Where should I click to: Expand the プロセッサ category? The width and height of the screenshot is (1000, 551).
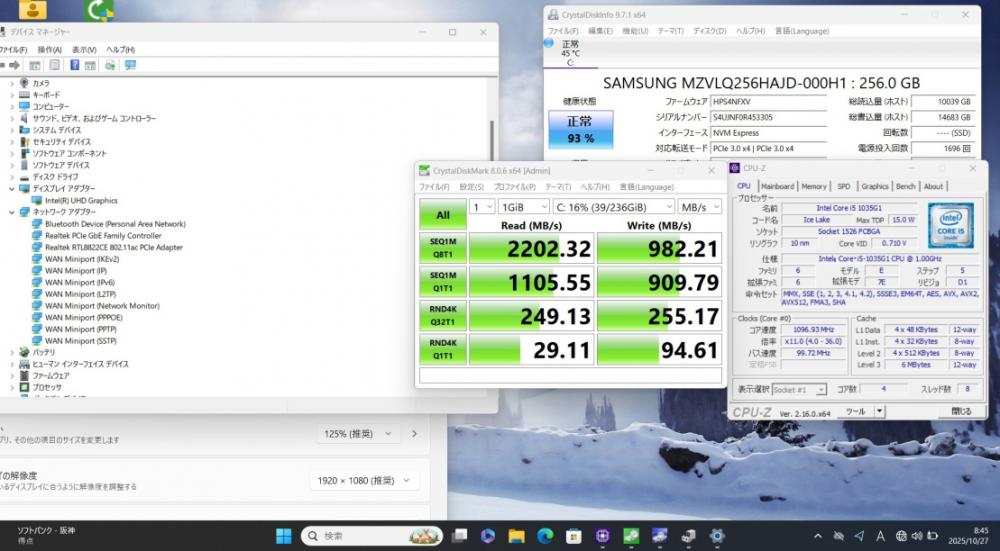pos(11,387)
